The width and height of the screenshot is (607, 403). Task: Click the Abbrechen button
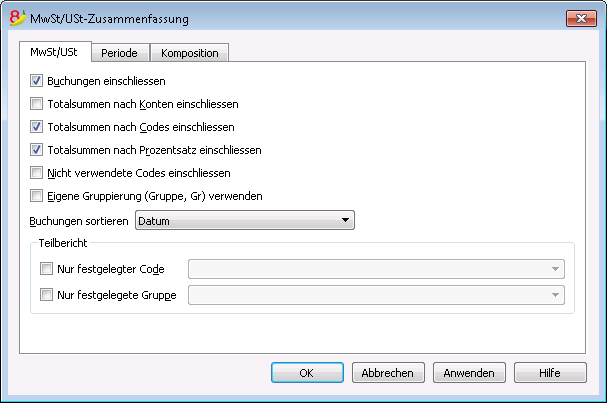(x=388, y=373)
